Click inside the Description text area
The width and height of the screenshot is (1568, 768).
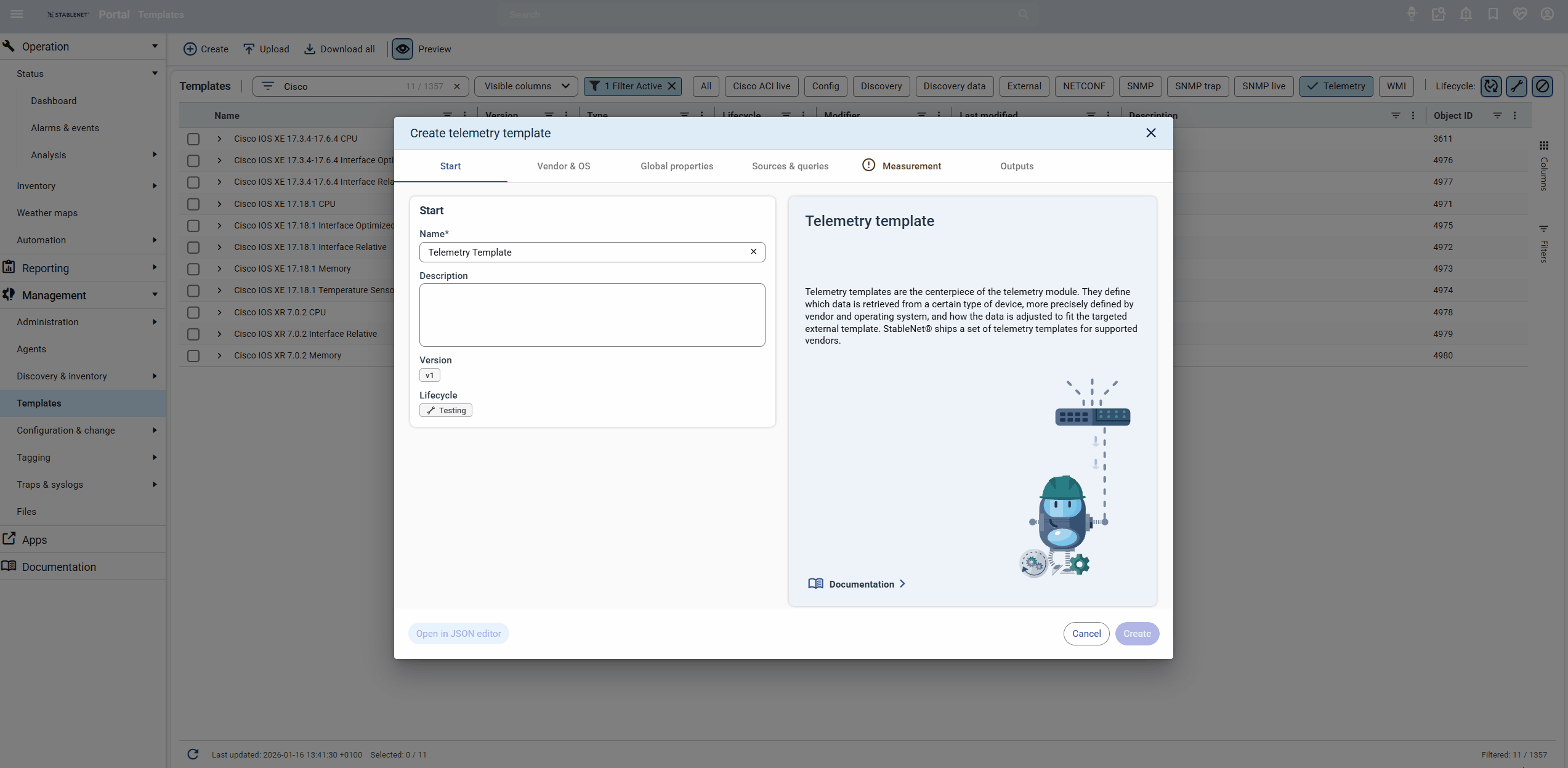[592, 315]
